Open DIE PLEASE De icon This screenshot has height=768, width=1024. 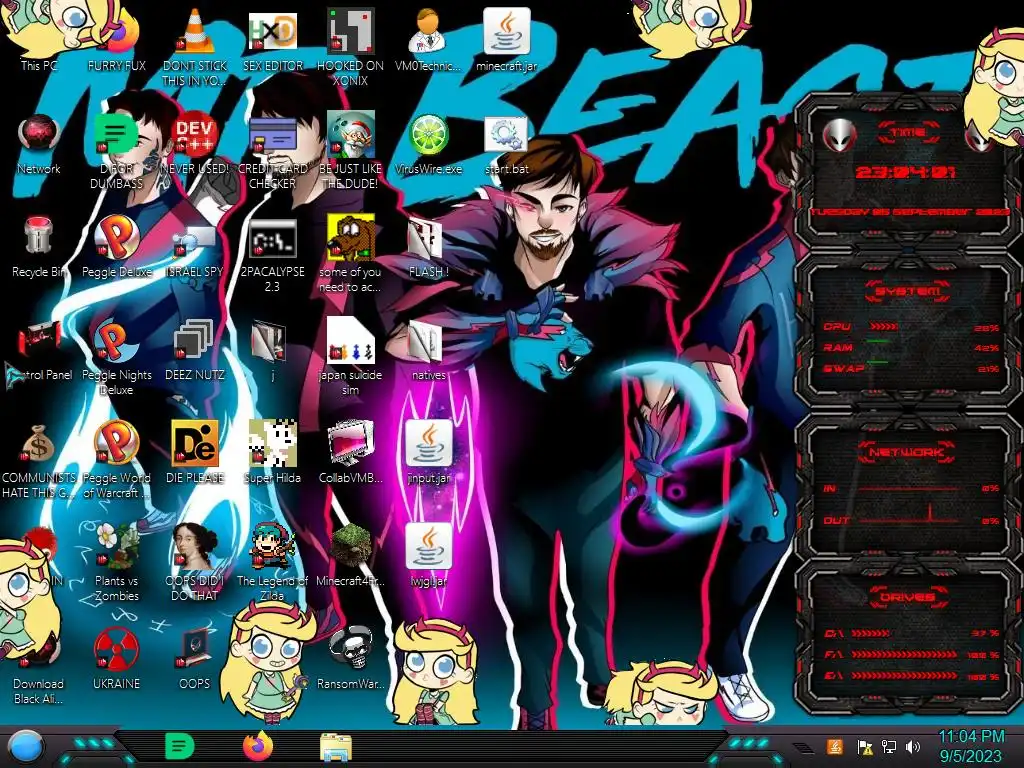click(195, 452)
